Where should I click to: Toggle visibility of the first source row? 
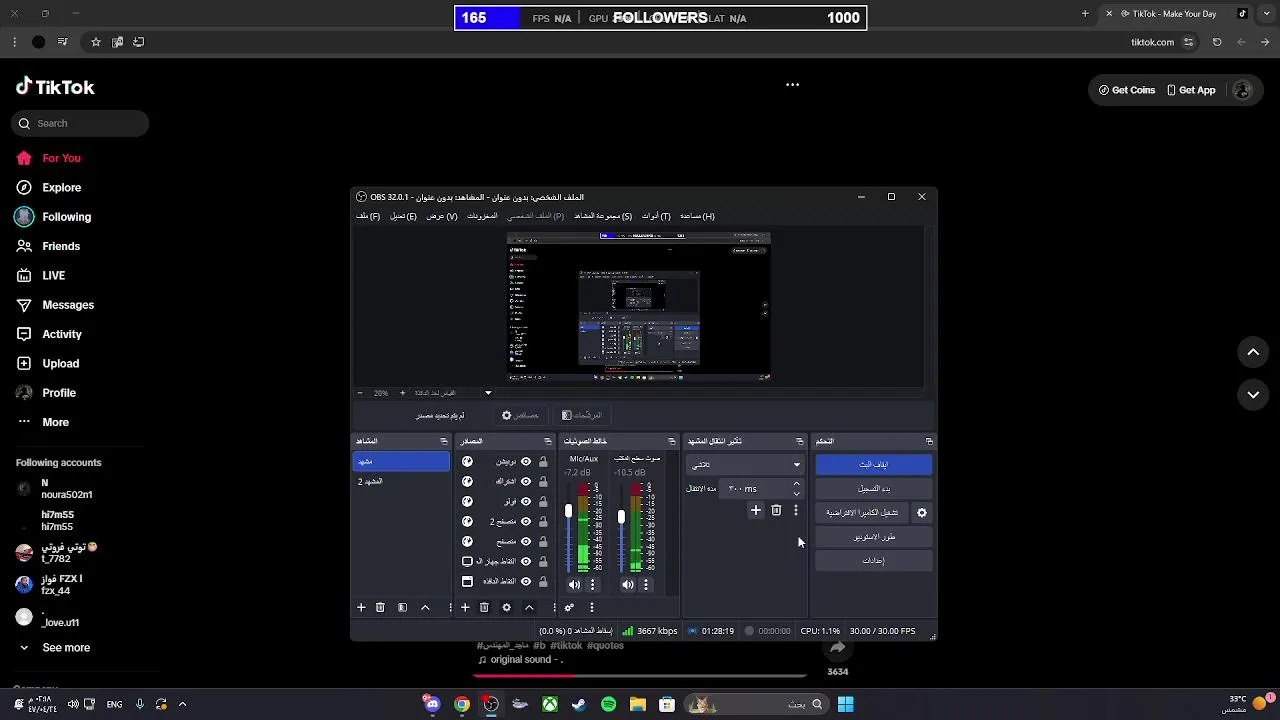pos(526,461)
